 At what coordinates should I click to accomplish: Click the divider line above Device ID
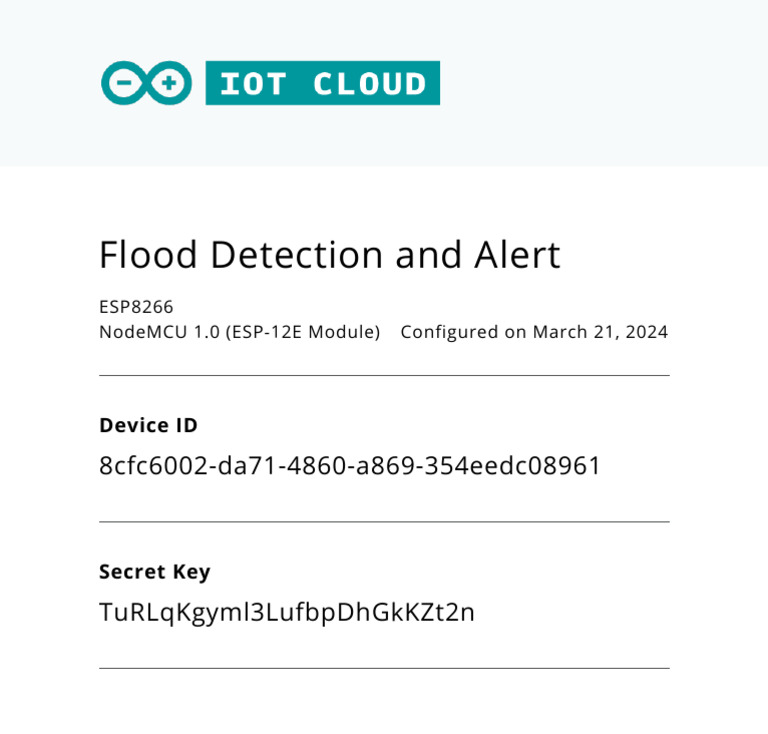pos(384,376)
